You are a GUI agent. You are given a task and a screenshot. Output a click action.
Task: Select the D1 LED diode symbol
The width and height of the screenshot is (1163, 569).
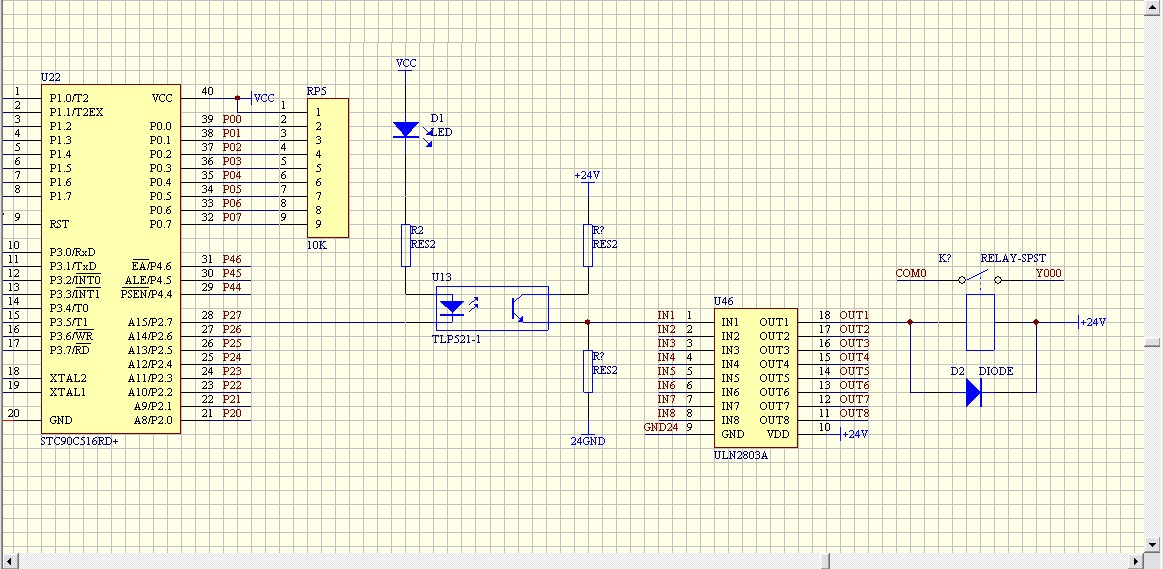click(x=406, y=129)
